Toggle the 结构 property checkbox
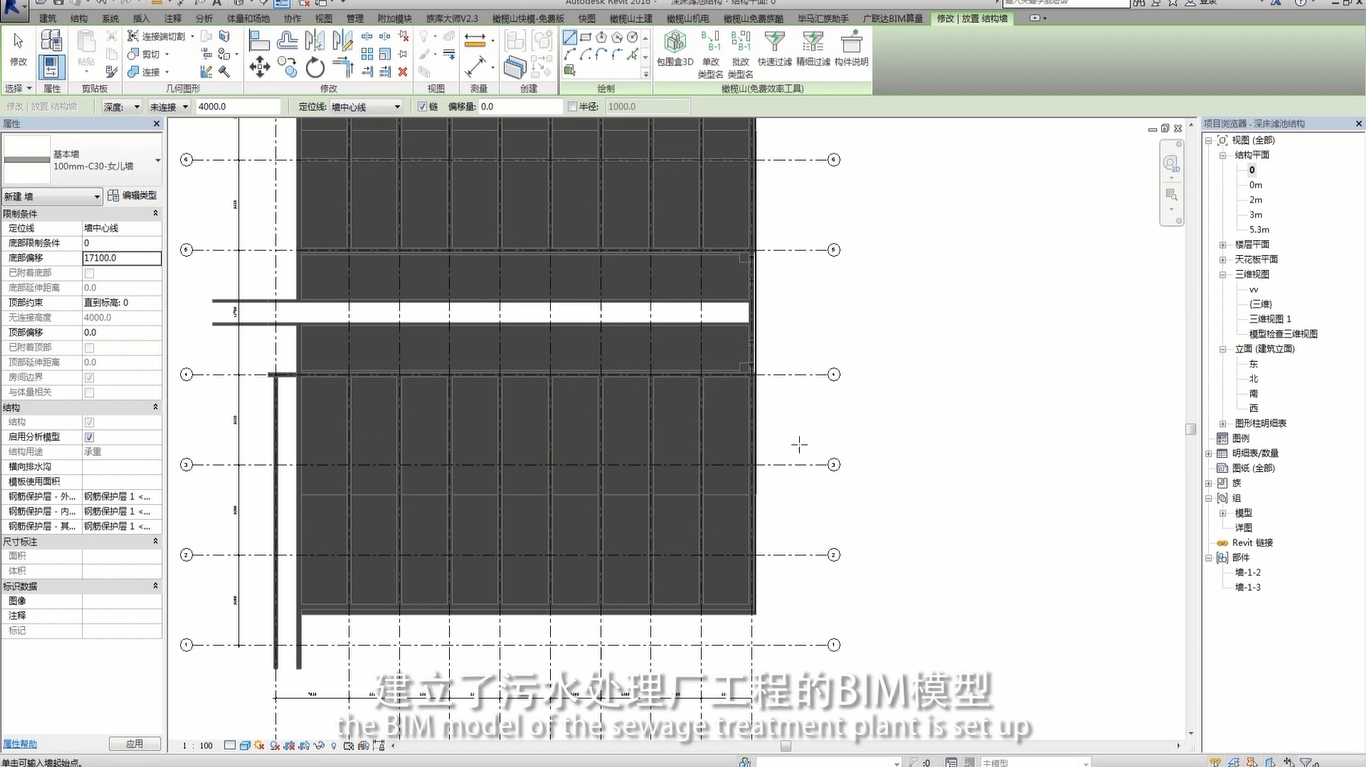This screenshot has width=1366, height=767. coord(89,422)
